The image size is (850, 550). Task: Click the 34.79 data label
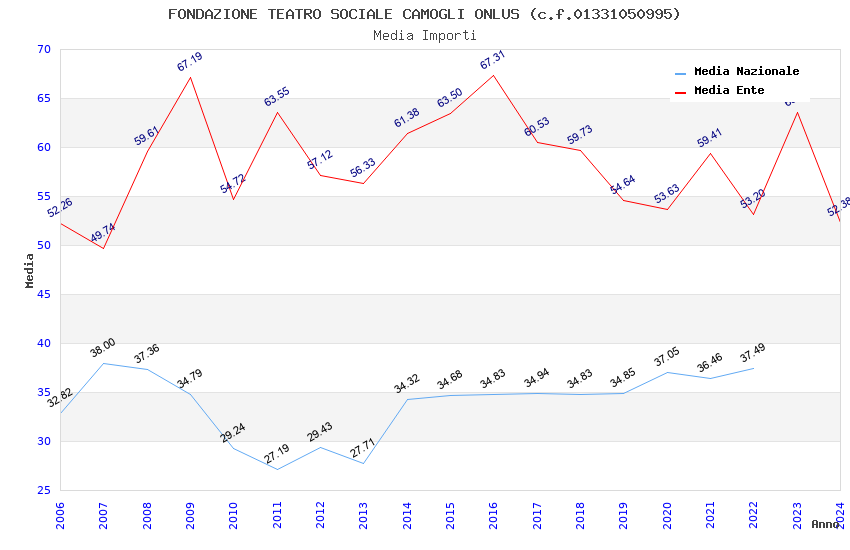(x=190, y=379)
